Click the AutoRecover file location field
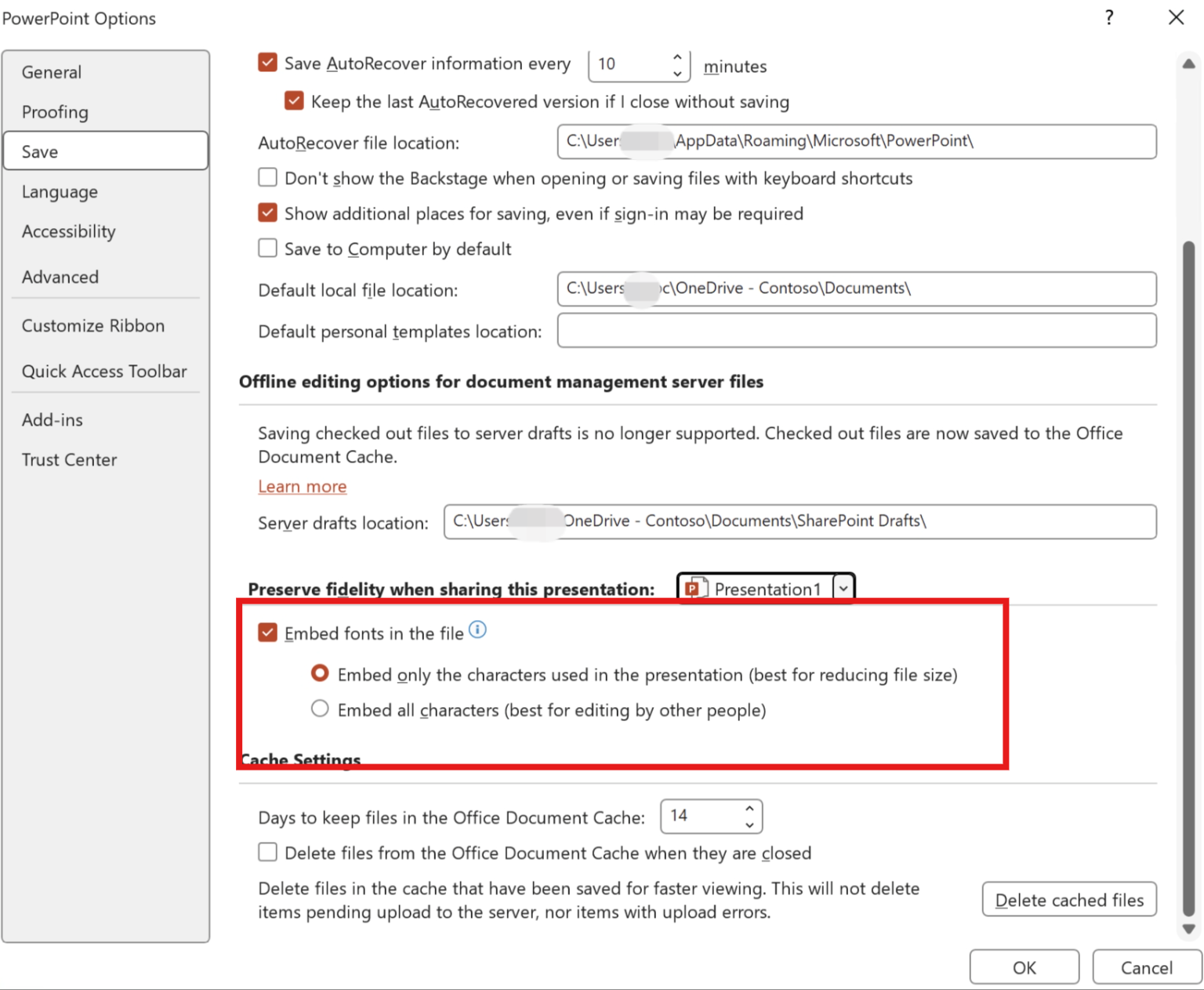 point(857,141)
